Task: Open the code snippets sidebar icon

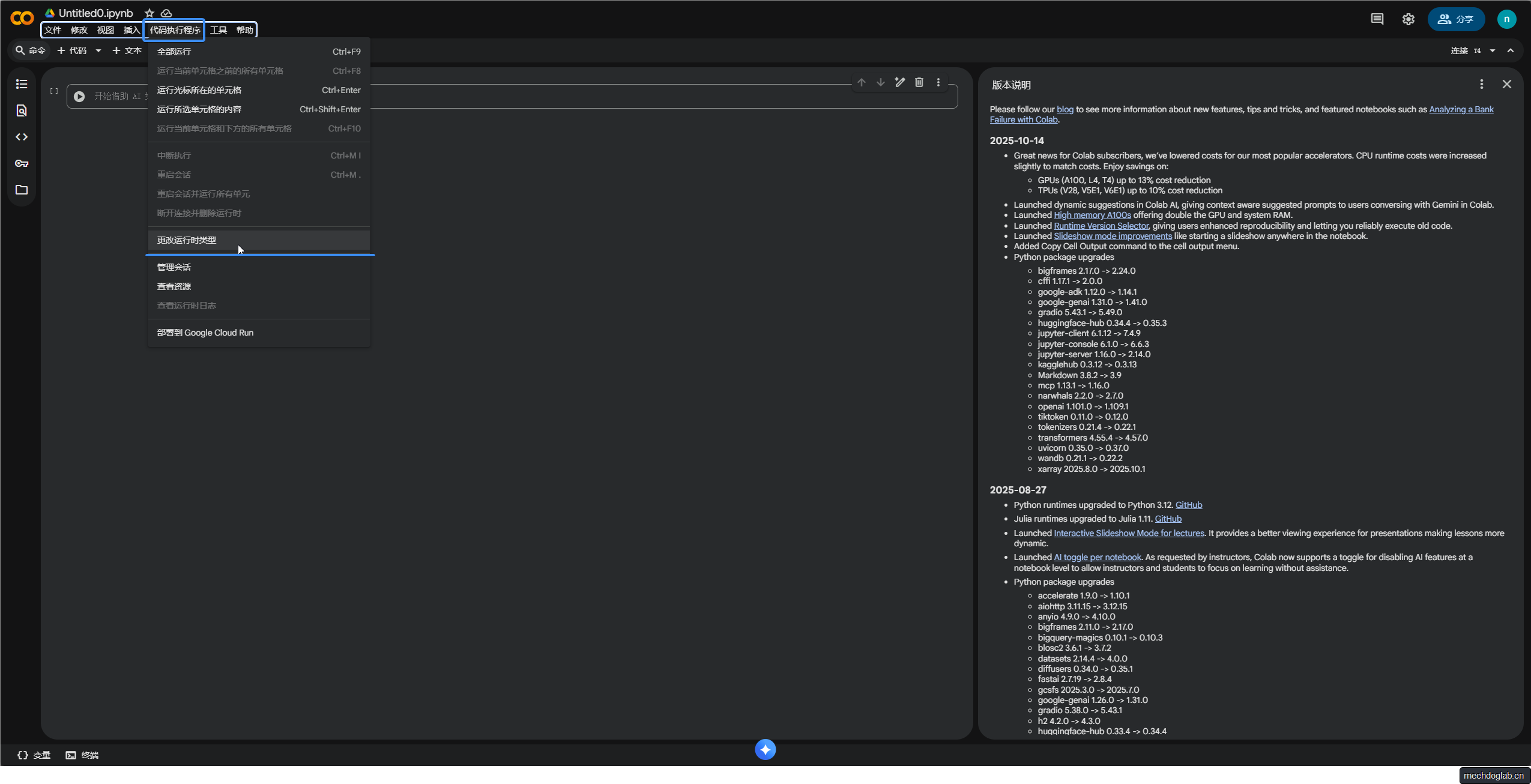Action: pos(22,137)
